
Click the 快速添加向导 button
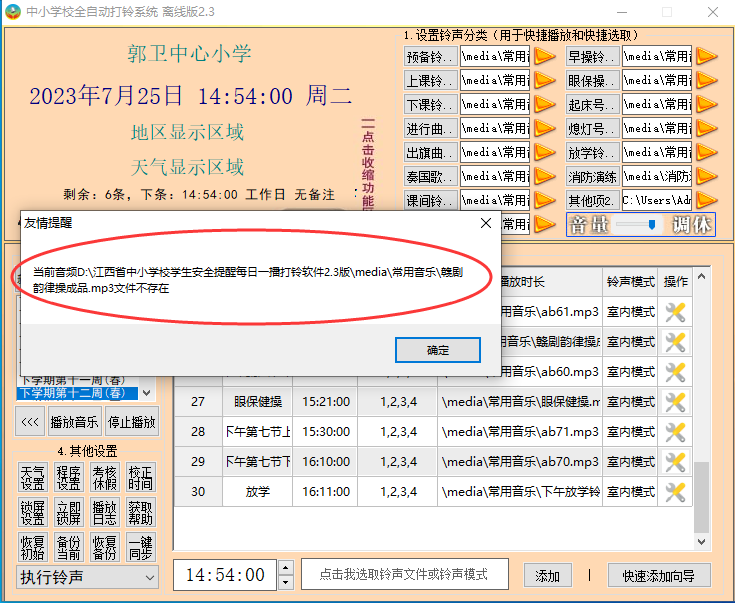[659, 575]
